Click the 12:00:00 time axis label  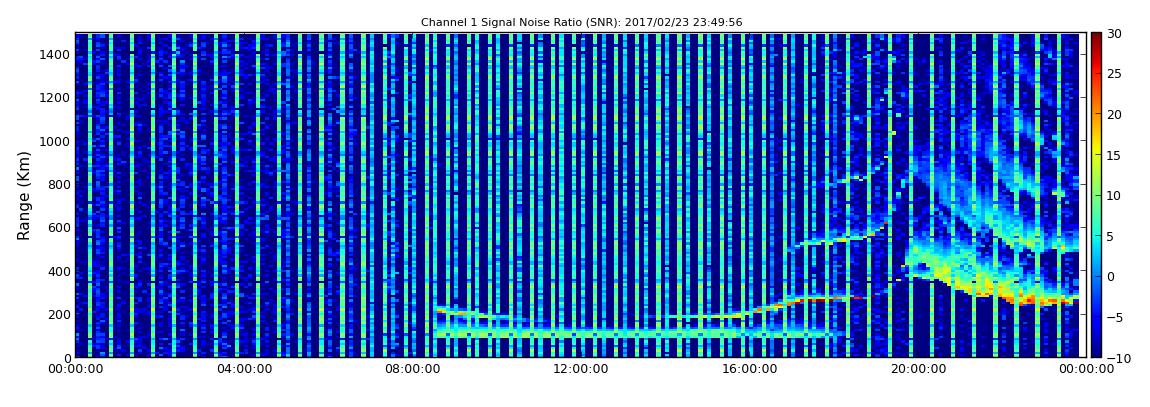coord(579,369)
